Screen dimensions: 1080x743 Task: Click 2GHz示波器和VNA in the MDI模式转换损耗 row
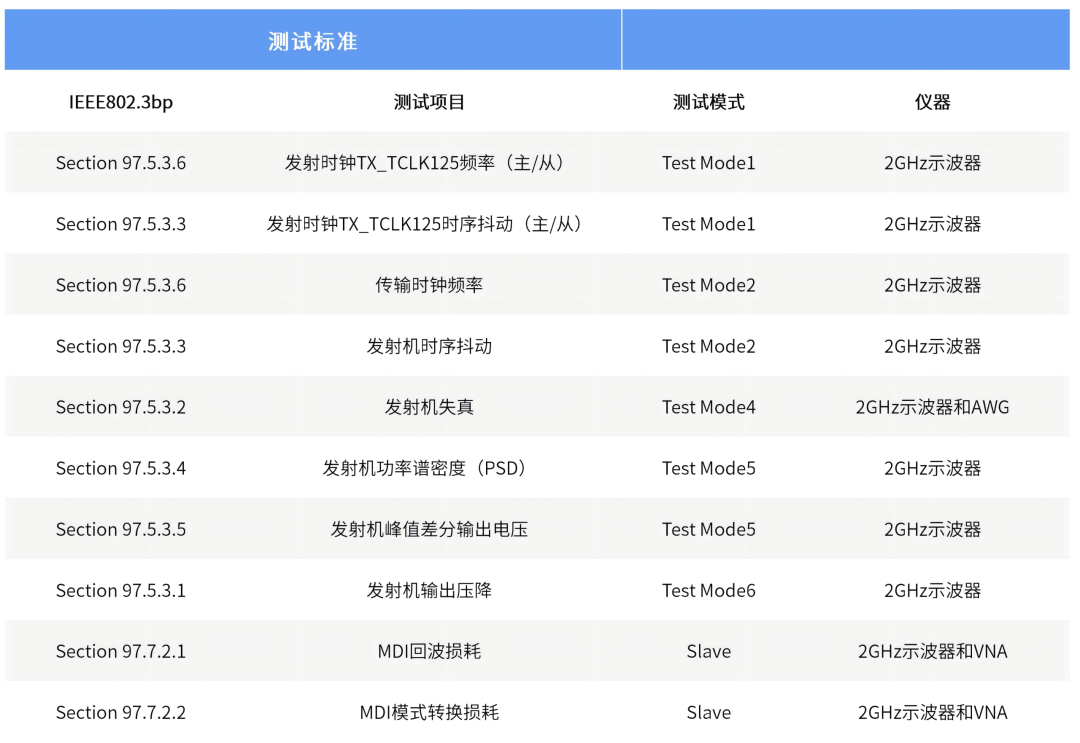point(933,712)
